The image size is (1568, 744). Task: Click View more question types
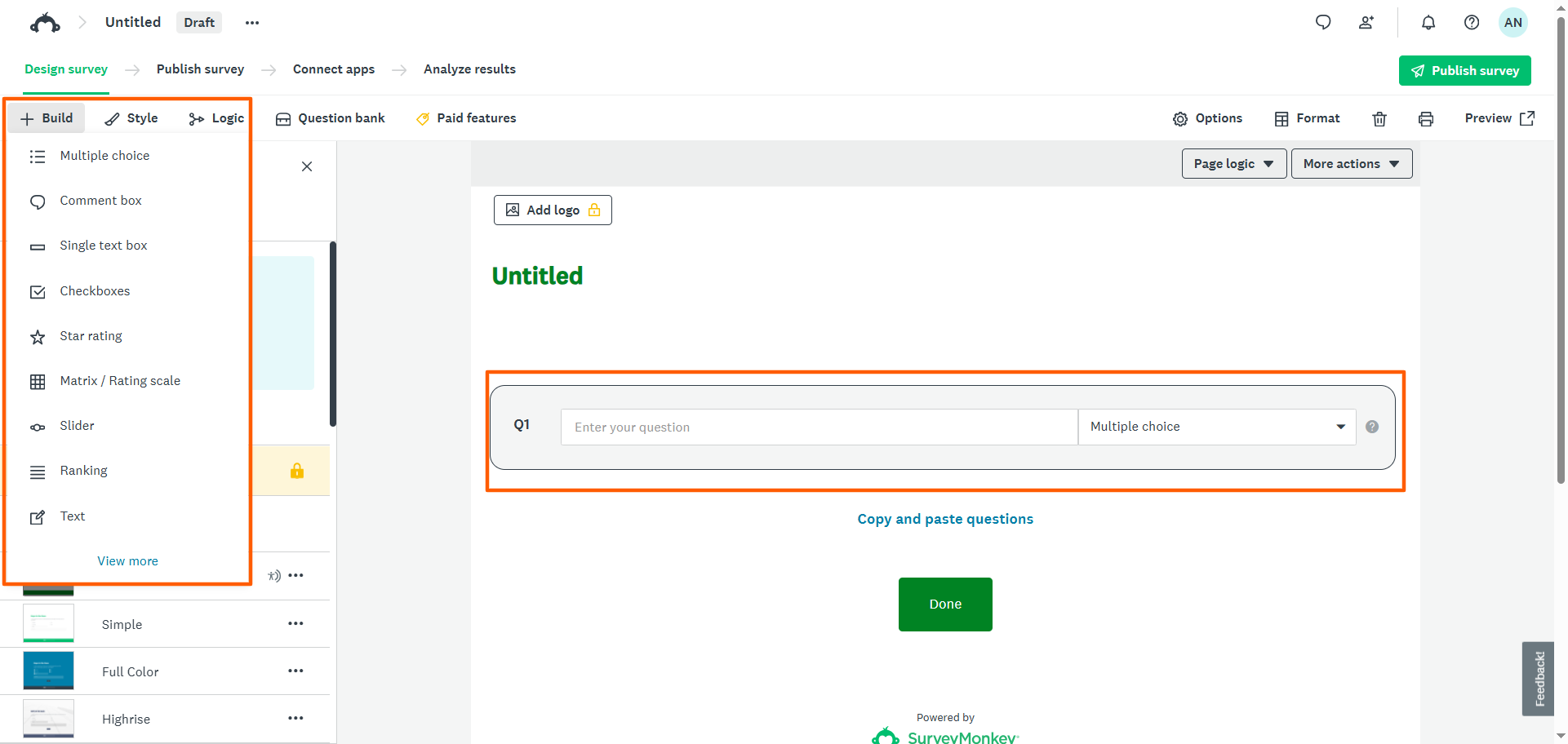coord(128,561)
